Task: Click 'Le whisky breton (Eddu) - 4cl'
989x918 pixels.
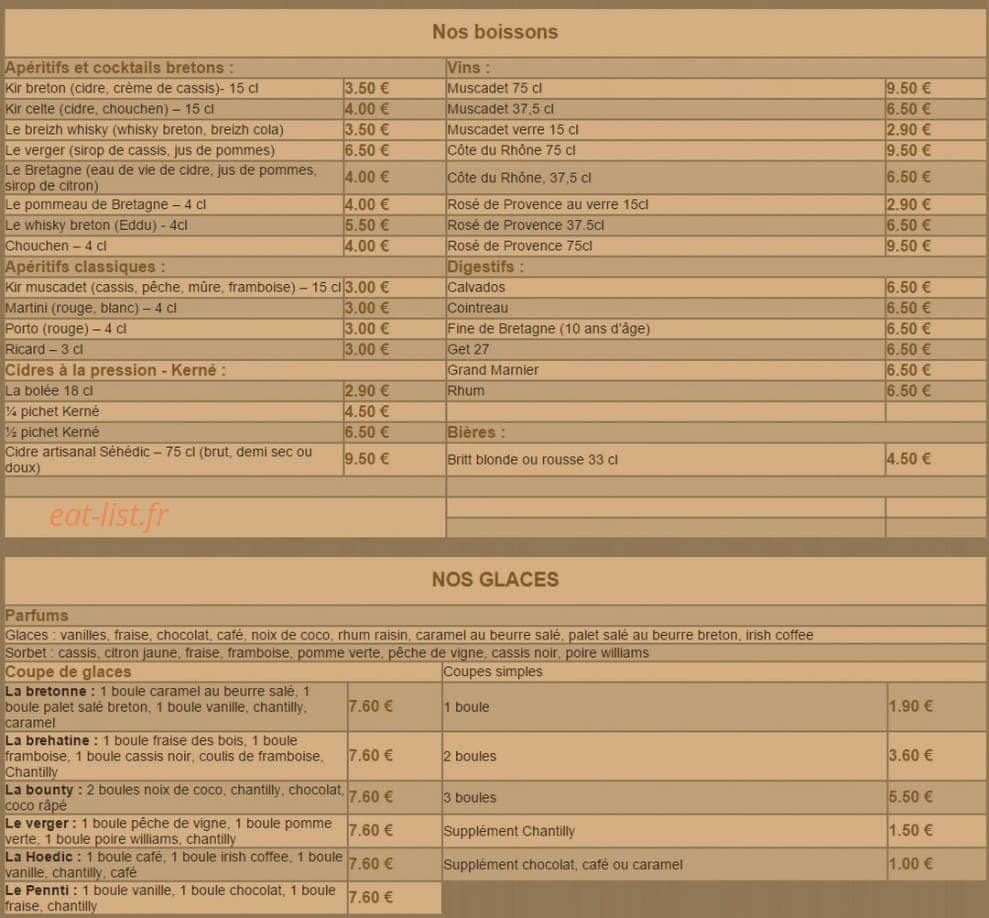Action: pyautogui.click(x=96, y=225)
